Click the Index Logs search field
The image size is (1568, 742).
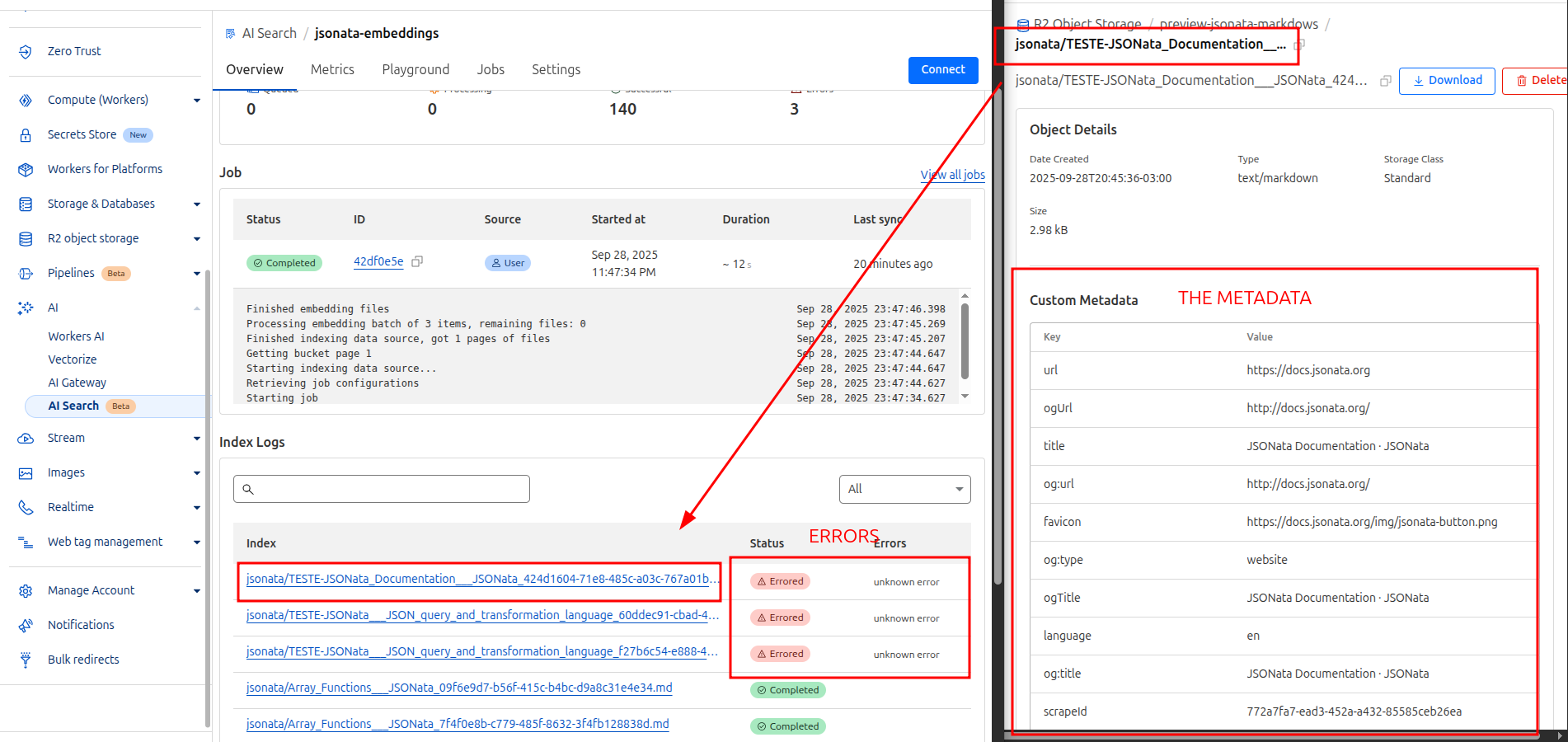tap(382, 489)
